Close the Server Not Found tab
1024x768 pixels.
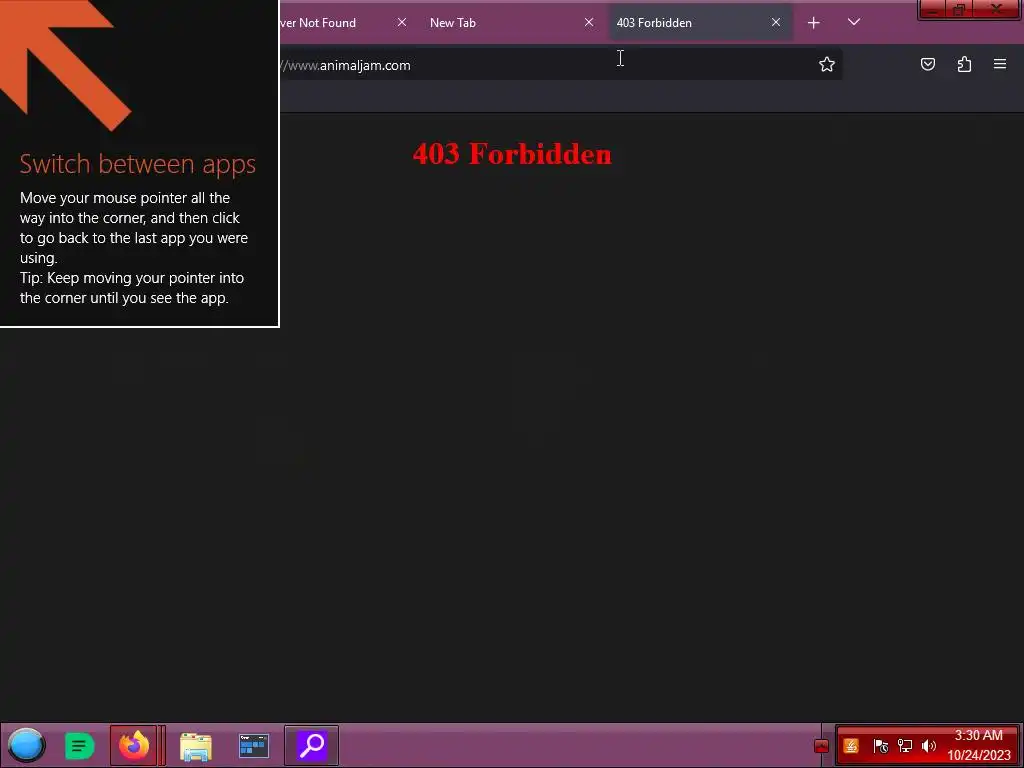coord(402,22)
